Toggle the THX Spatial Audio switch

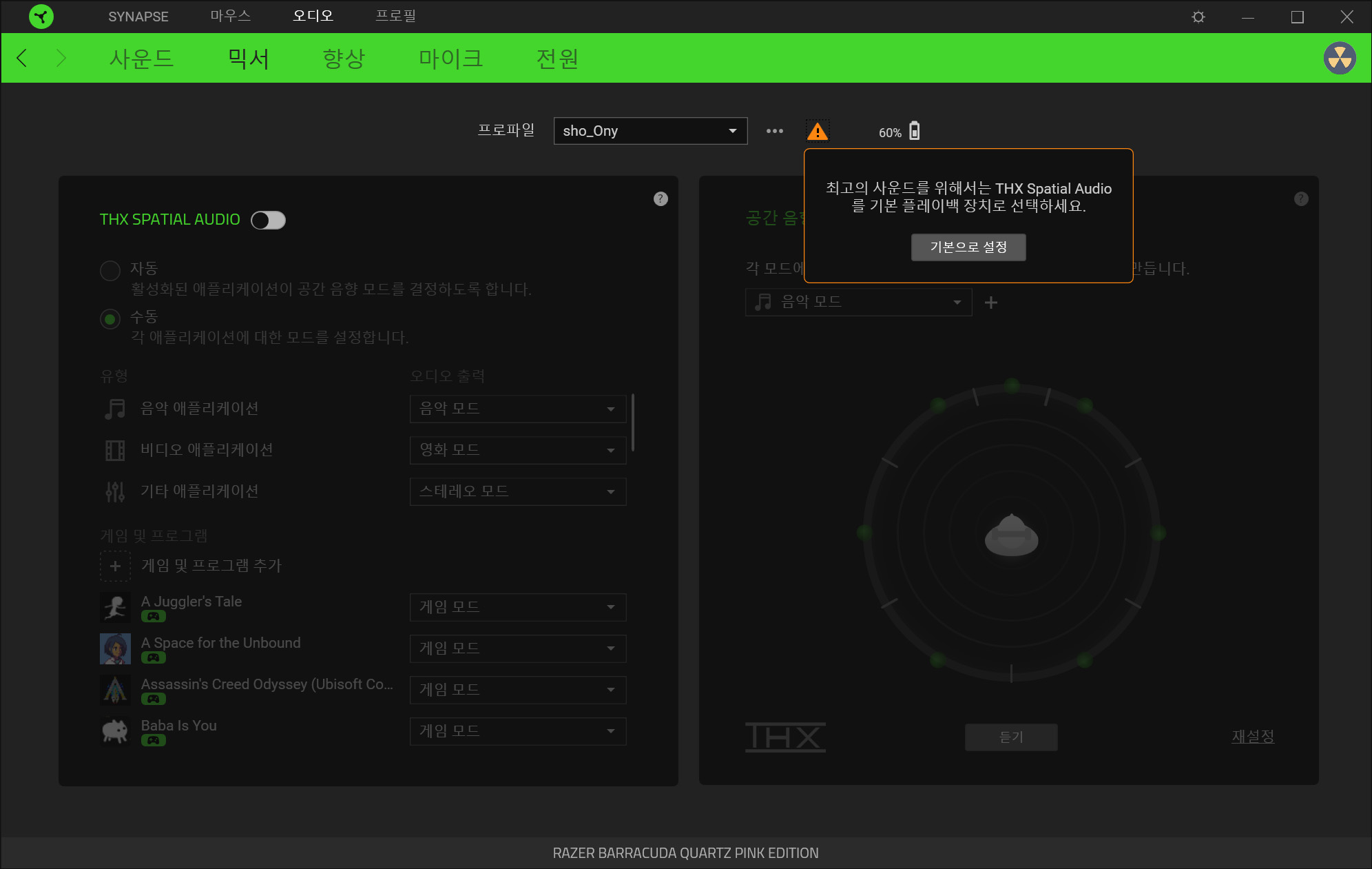pyautogui.click(x=268, y=220)
